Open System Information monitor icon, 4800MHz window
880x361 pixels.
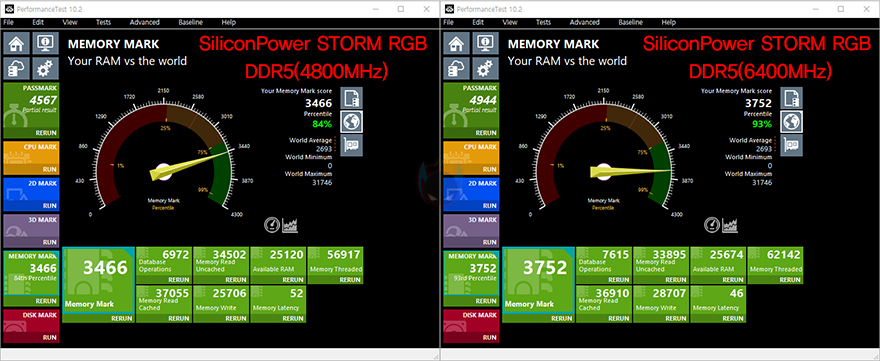[44, 43]
